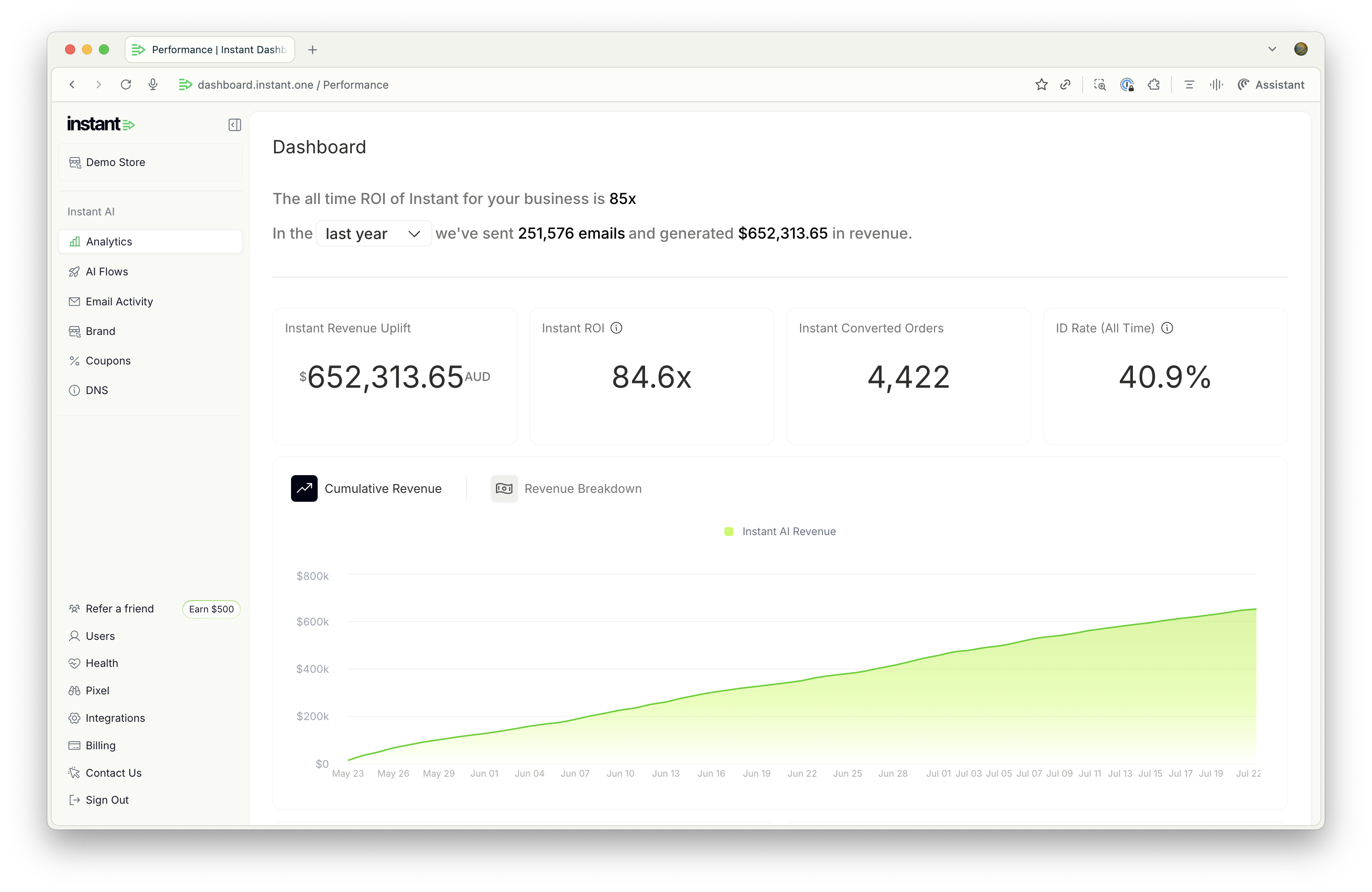Open the password manager extension icon
1372x892 pixels.
click(x=1127, y=85)
